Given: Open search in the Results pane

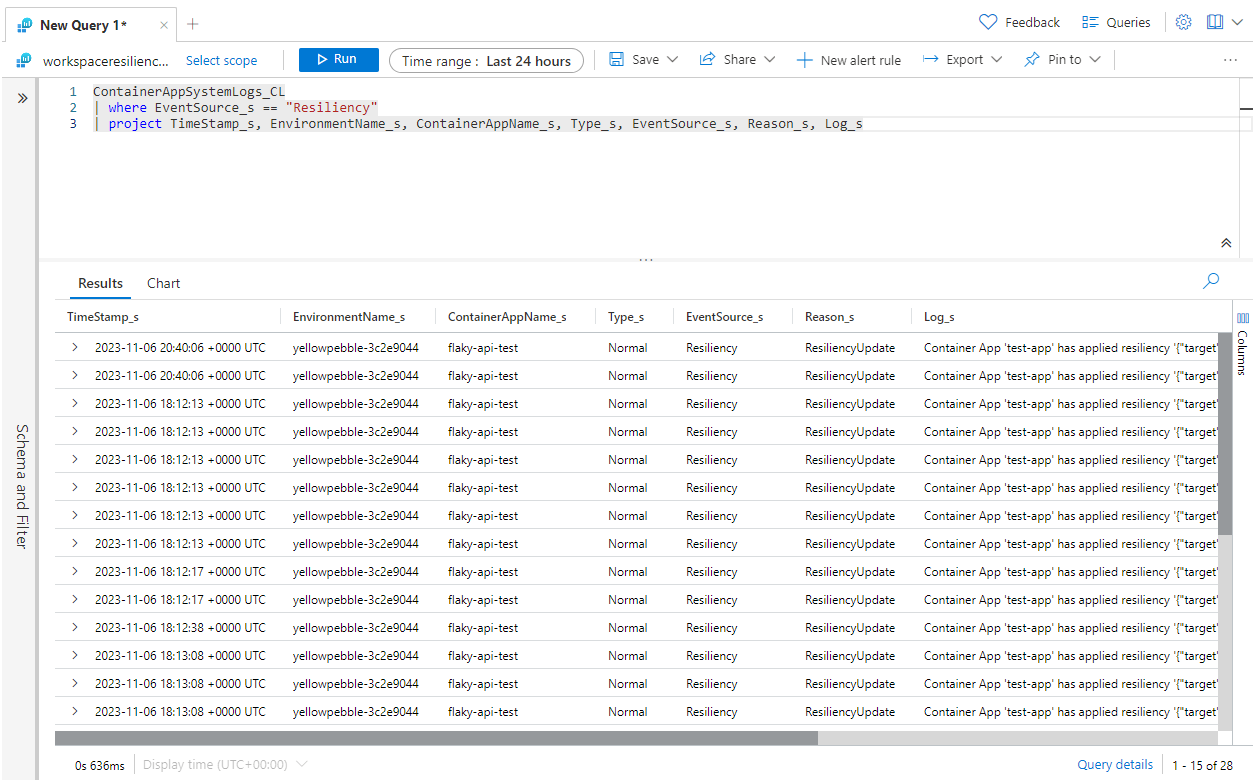Looking at the screenshot, I should tap(1210, 281).
